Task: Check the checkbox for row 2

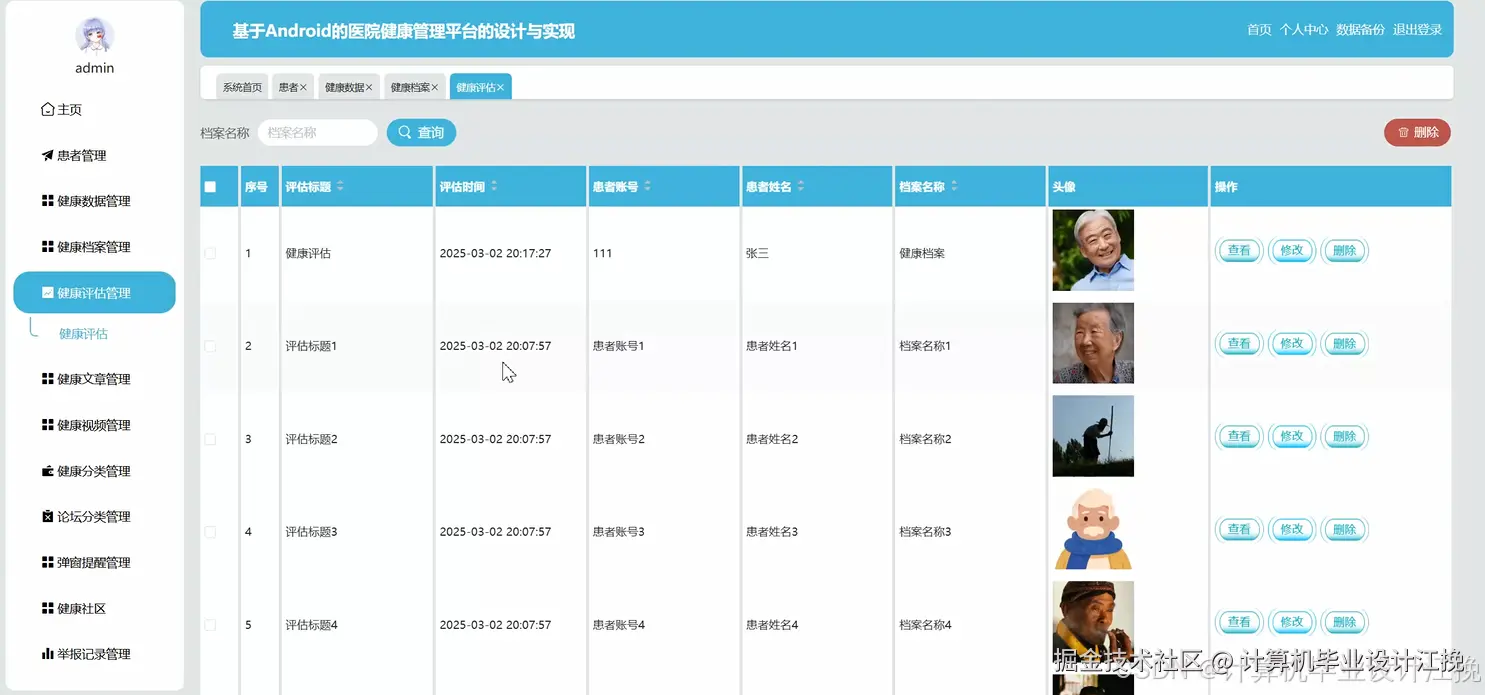Action: point(210,346)
